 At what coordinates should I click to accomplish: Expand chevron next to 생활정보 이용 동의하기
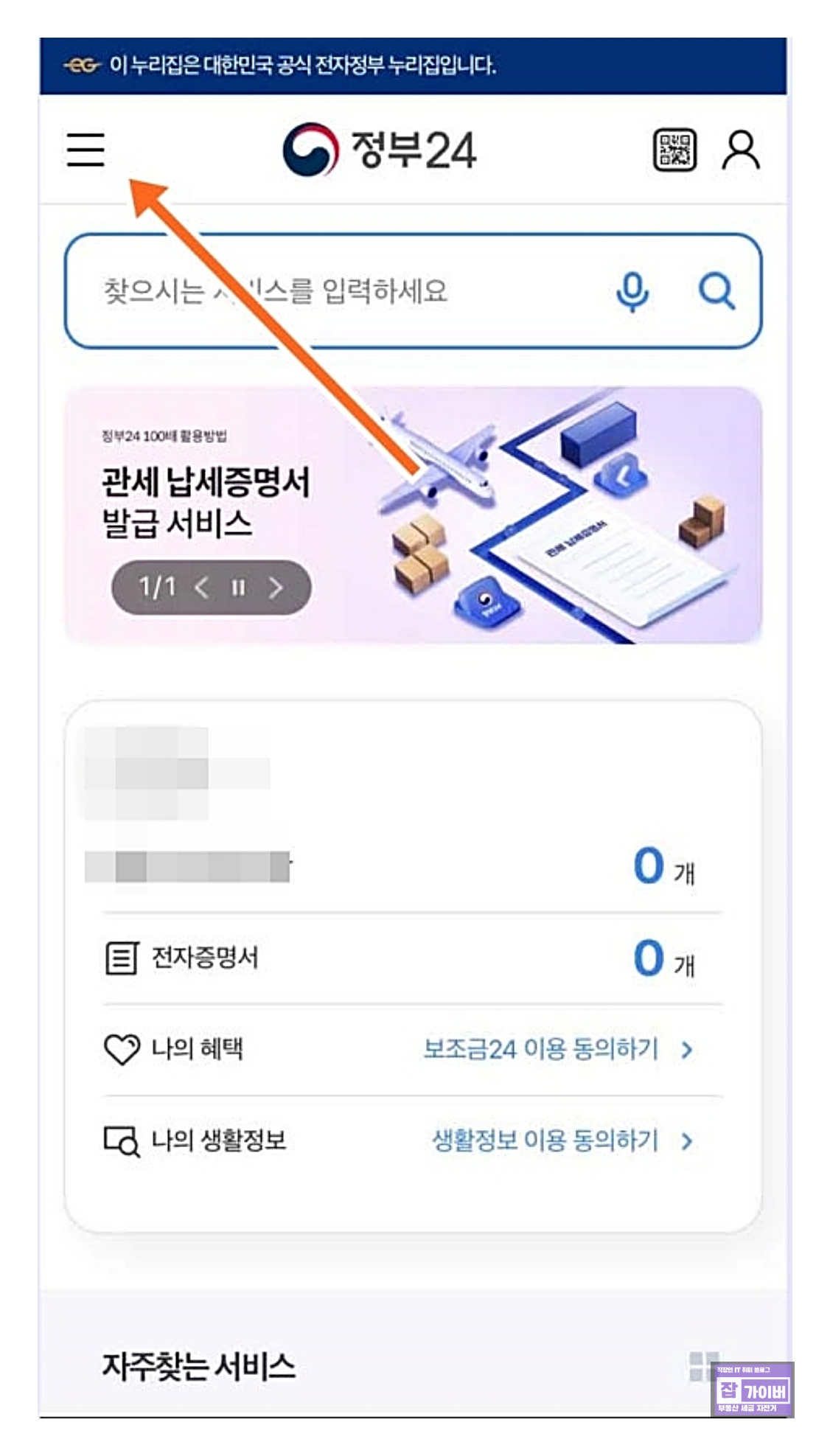pos(687,1141)
